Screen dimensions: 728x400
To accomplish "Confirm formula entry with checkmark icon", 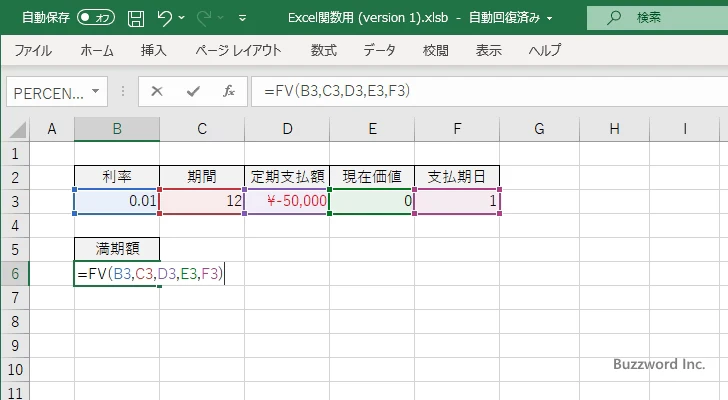I will coord(193,91).
